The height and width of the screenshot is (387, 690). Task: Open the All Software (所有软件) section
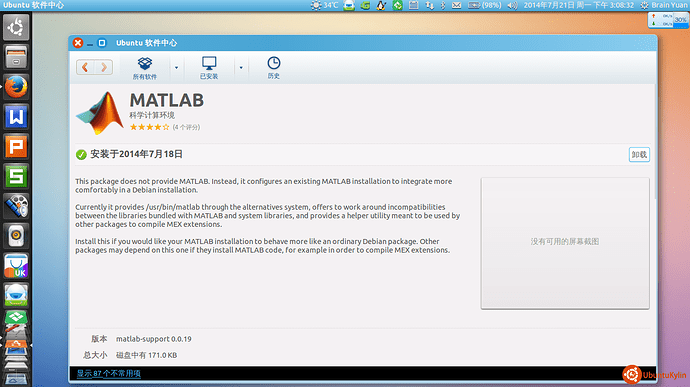(x=145, y=68)
